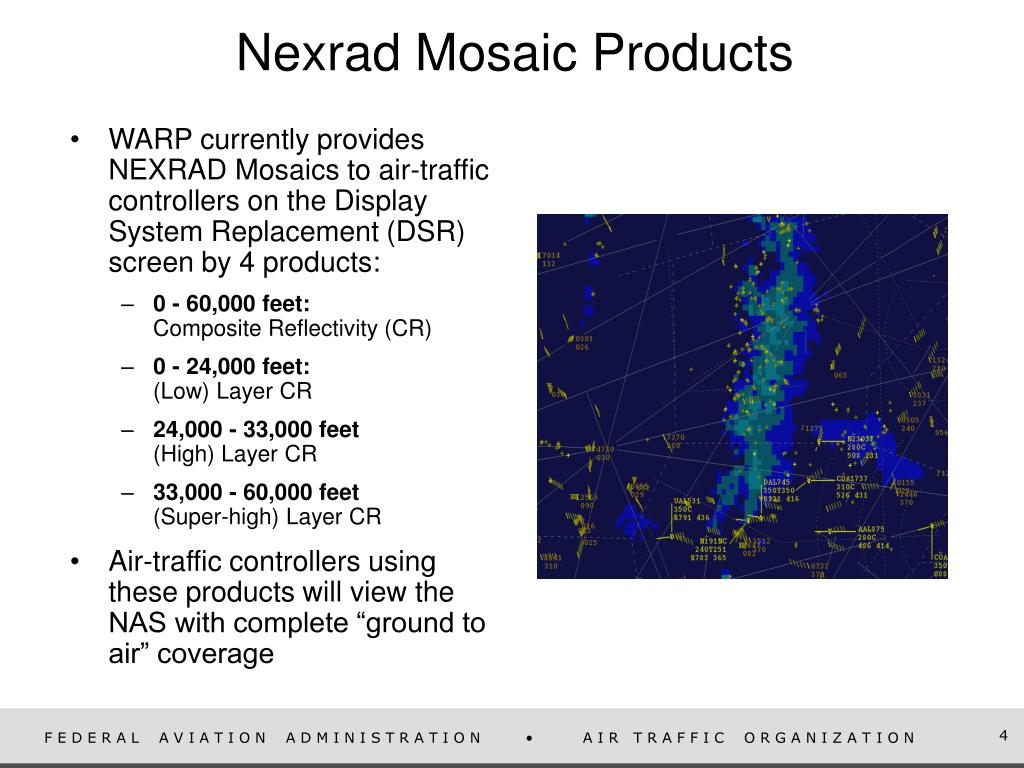Click the Federal Aviation Administration footer text
Screen dimensions: 1024x768
[x=263, y=737]
